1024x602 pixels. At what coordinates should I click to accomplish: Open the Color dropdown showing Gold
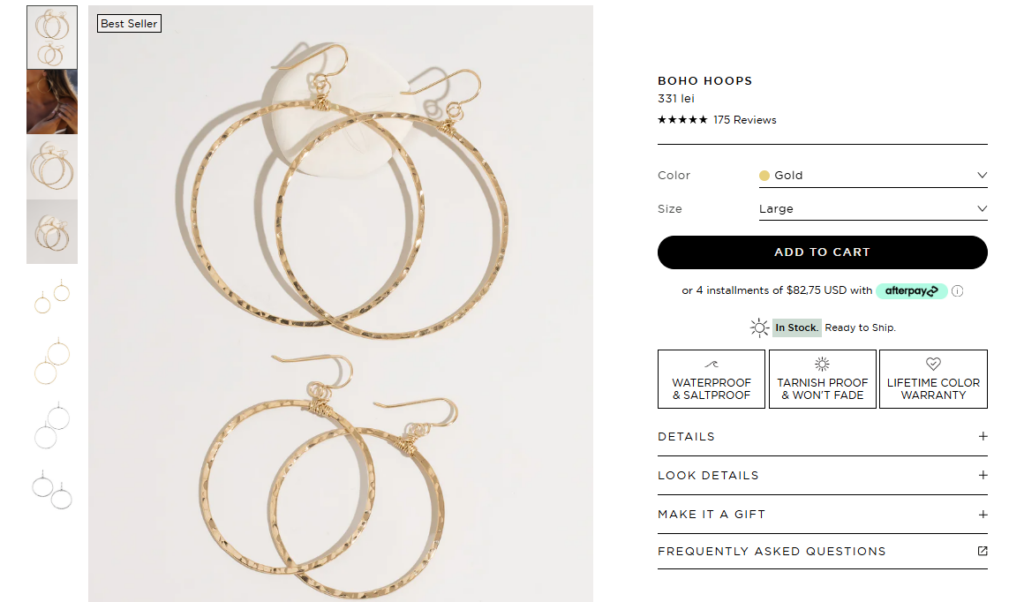point(872,175)
